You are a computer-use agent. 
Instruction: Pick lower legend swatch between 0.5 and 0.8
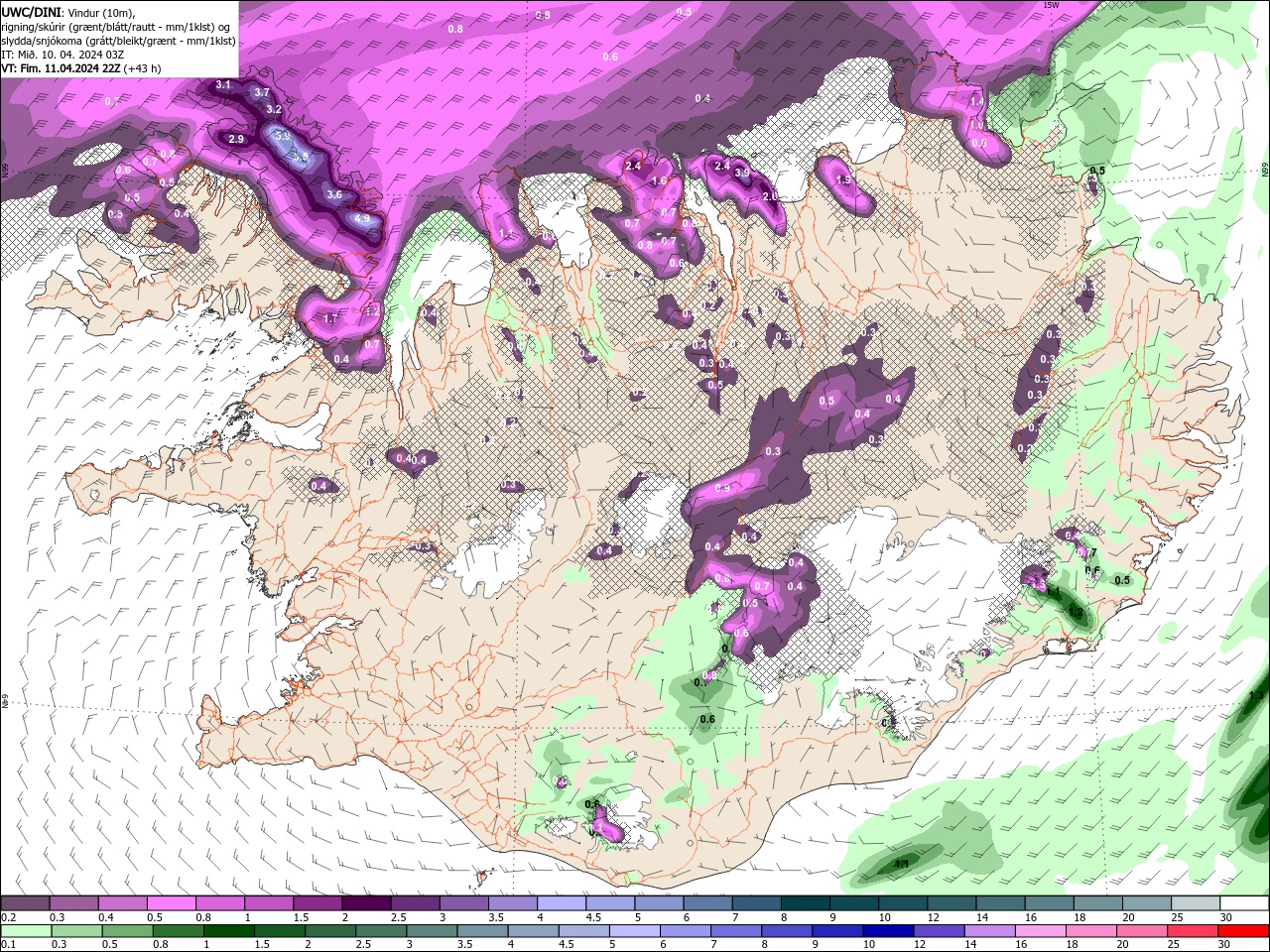point(126,931)
